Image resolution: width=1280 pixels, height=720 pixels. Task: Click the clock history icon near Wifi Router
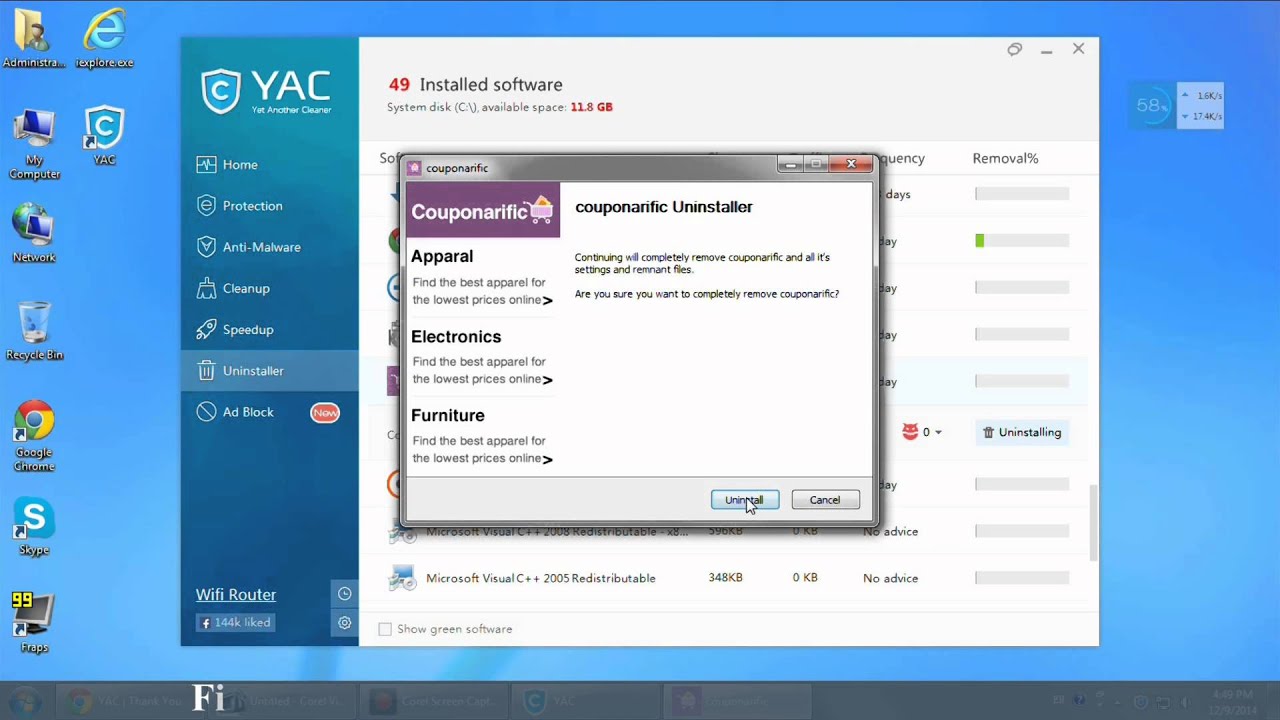tap(344, 594)
